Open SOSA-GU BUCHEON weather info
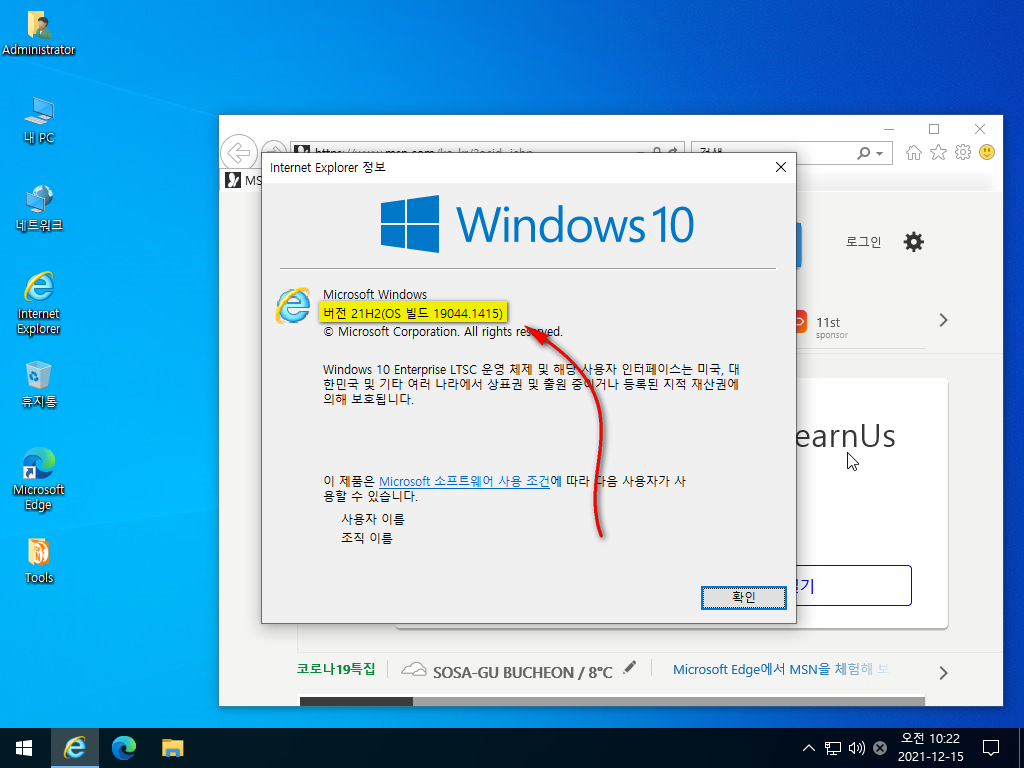This screenshot has height=768, width=1024. pos(507,671)
